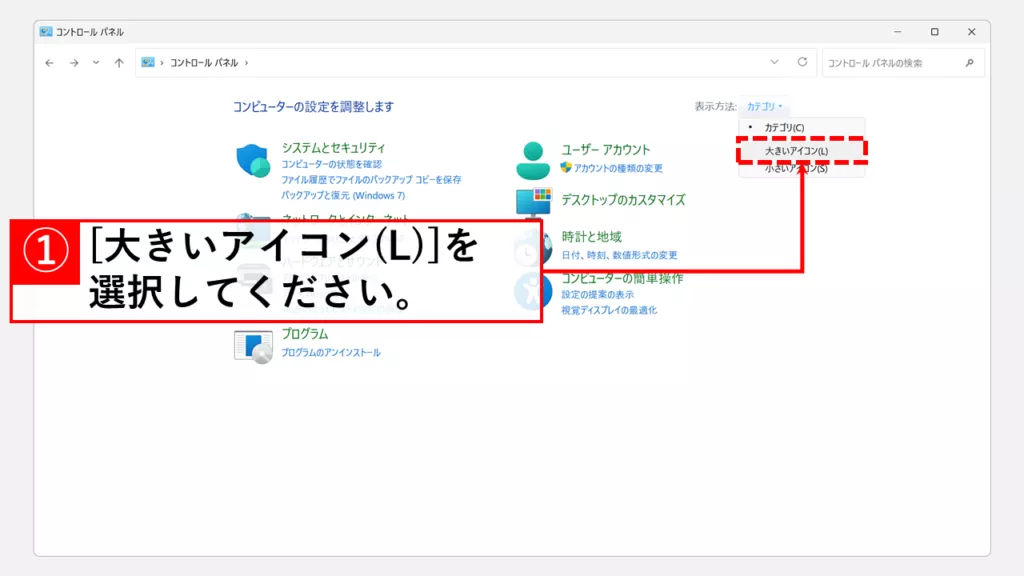Refresh the Control Panel view
This screenshot has height=576, width=1024.
click(x=801, y=62)
